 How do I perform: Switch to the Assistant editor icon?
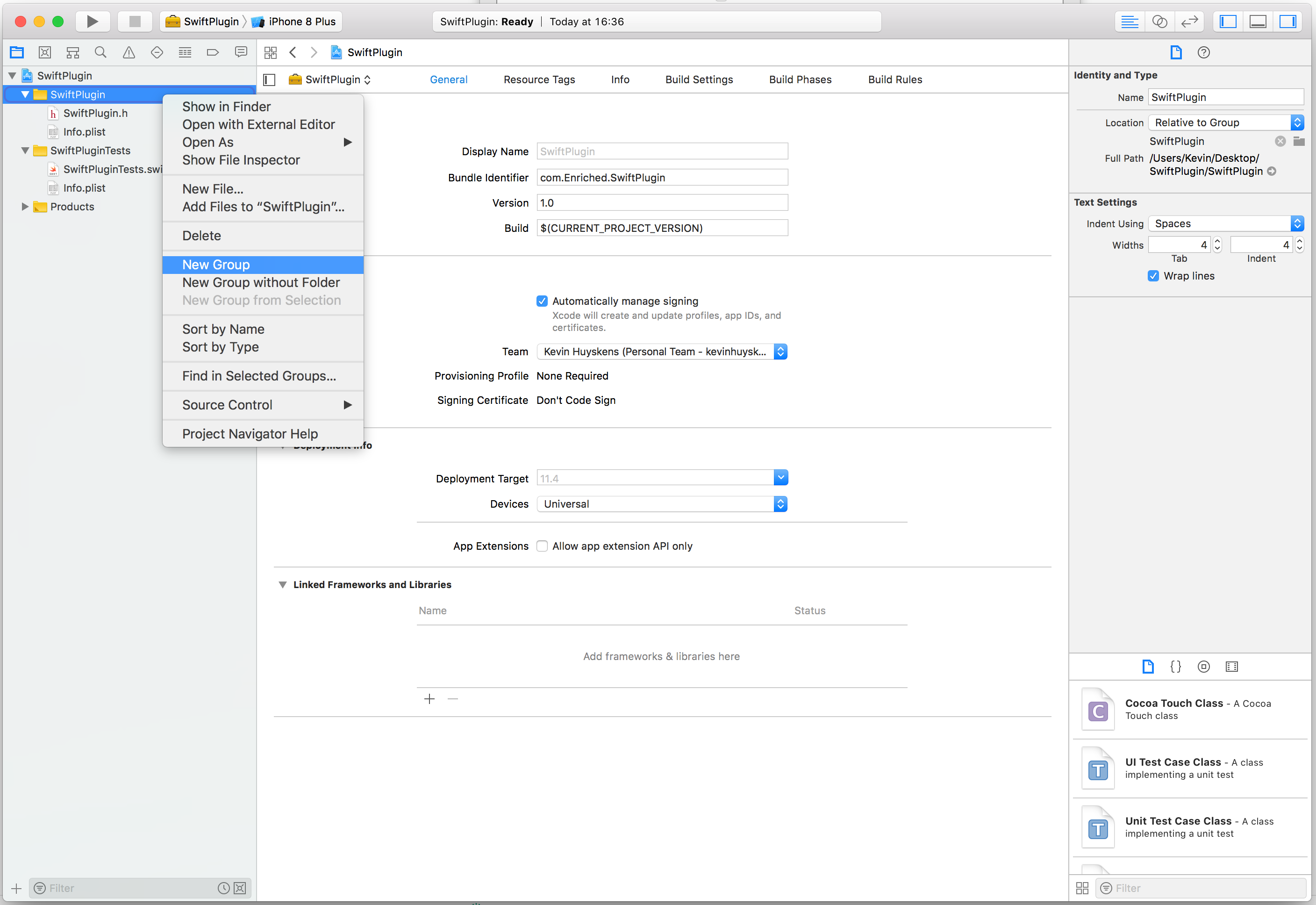(1159, 22)
